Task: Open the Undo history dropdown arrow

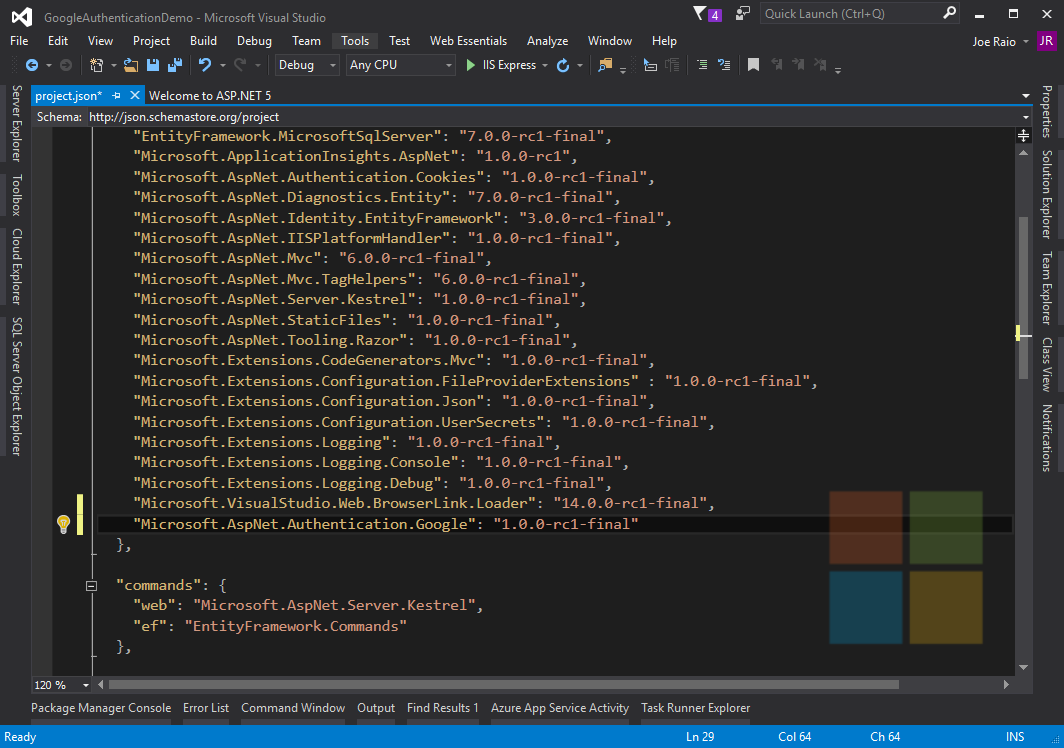Action: 222,66
